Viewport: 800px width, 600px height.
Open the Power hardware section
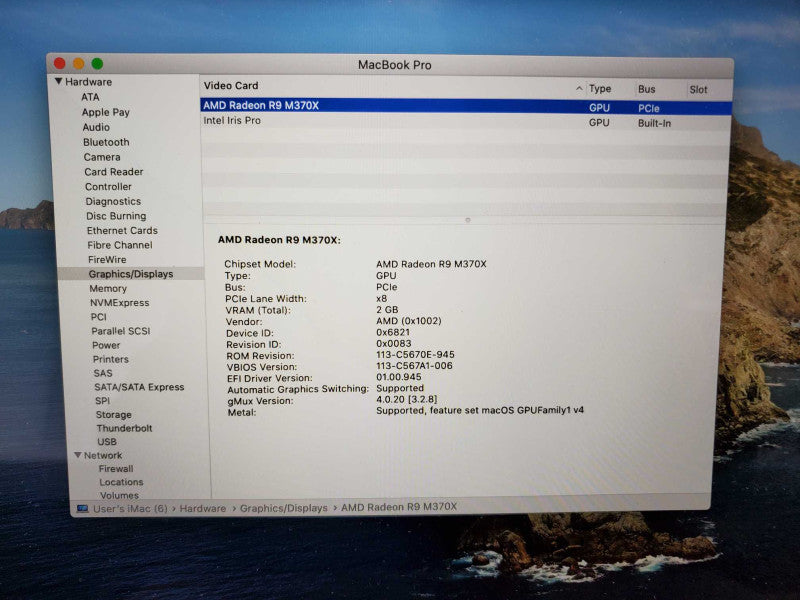click(106, 345)
